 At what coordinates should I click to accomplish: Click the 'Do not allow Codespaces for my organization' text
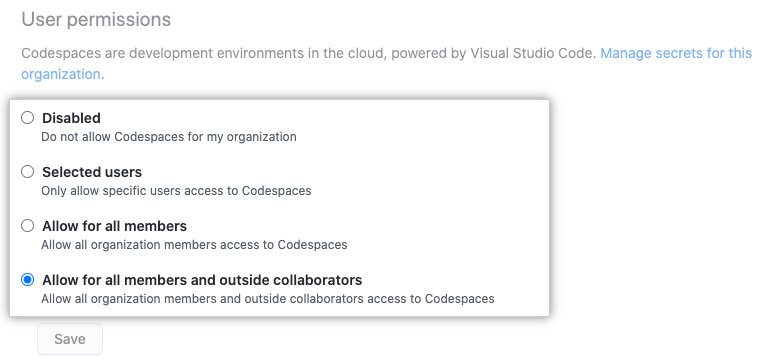(169, 137)
